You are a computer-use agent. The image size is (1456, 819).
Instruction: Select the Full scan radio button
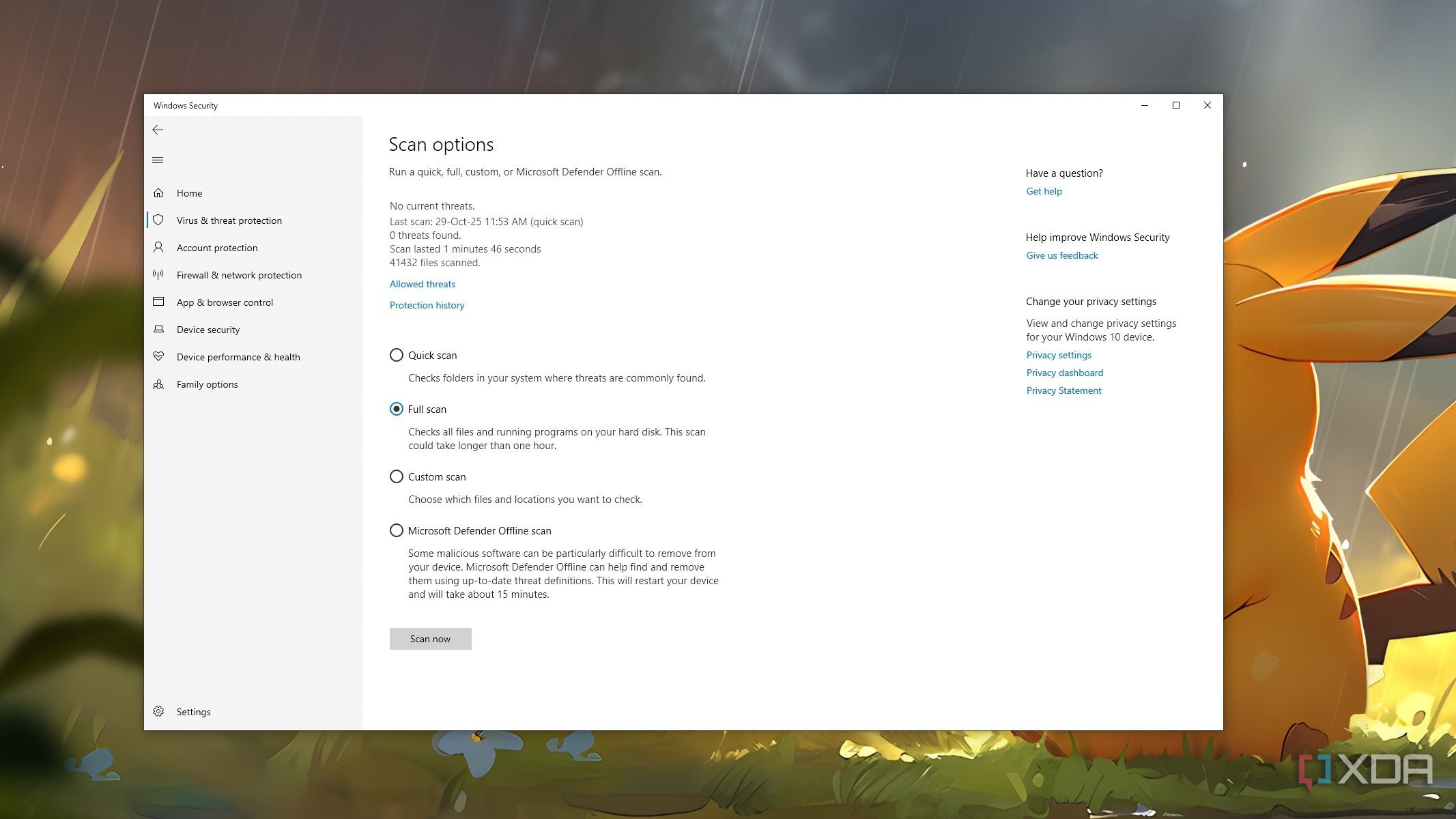coord(396,409)
